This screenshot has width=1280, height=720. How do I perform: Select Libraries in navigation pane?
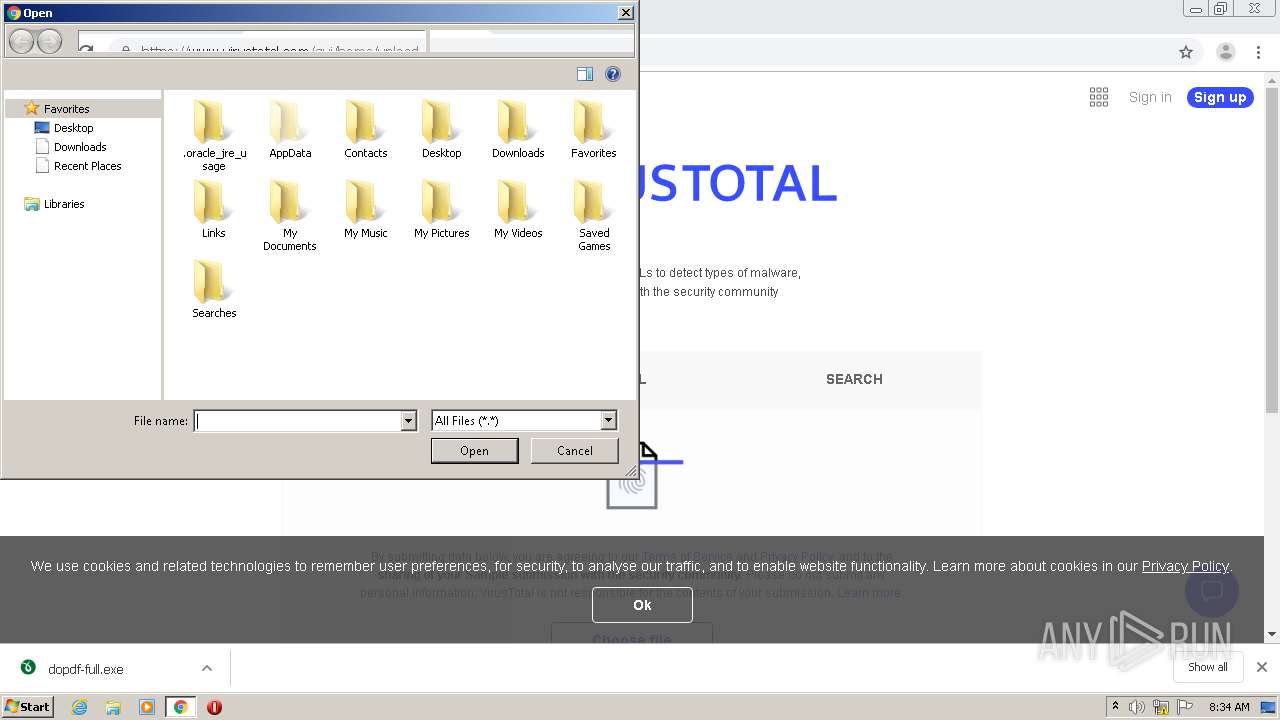tap(64, 204)
